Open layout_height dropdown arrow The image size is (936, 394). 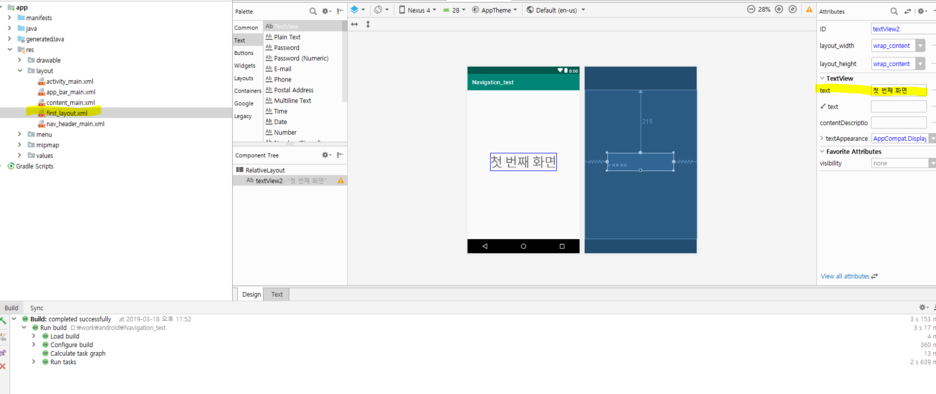coord(920,63)
